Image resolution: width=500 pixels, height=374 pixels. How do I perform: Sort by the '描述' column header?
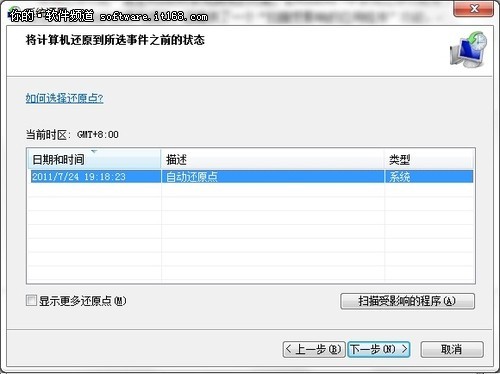coord(273,159)
